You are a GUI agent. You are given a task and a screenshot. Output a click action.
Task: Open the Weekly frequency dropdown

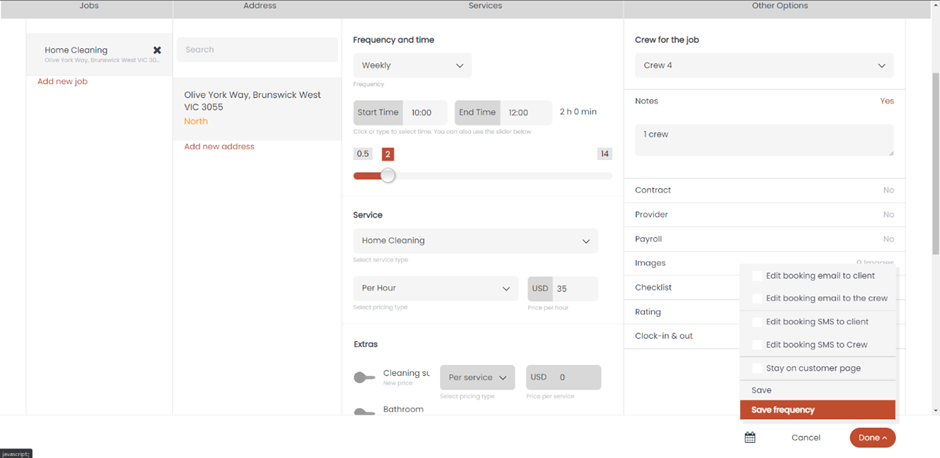(412, 66)
